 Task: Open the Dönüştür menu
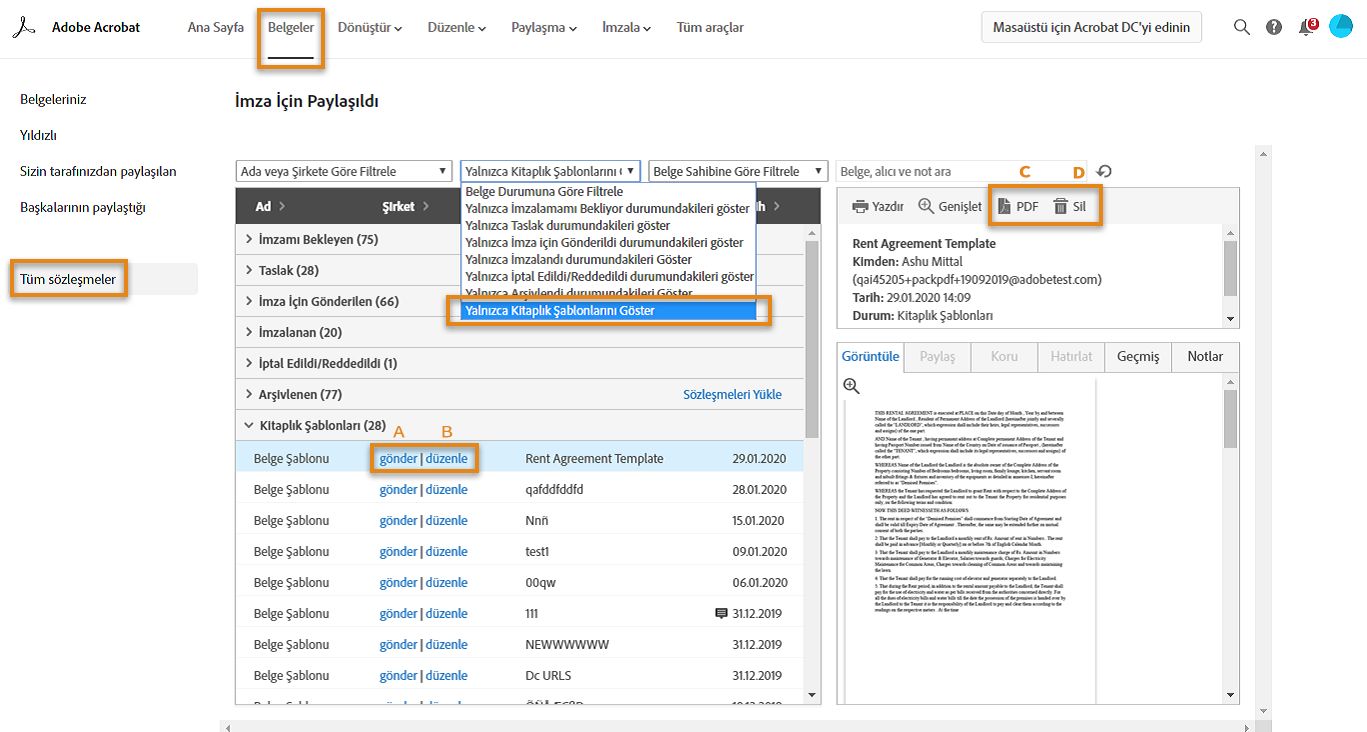(x=370, y=28)
